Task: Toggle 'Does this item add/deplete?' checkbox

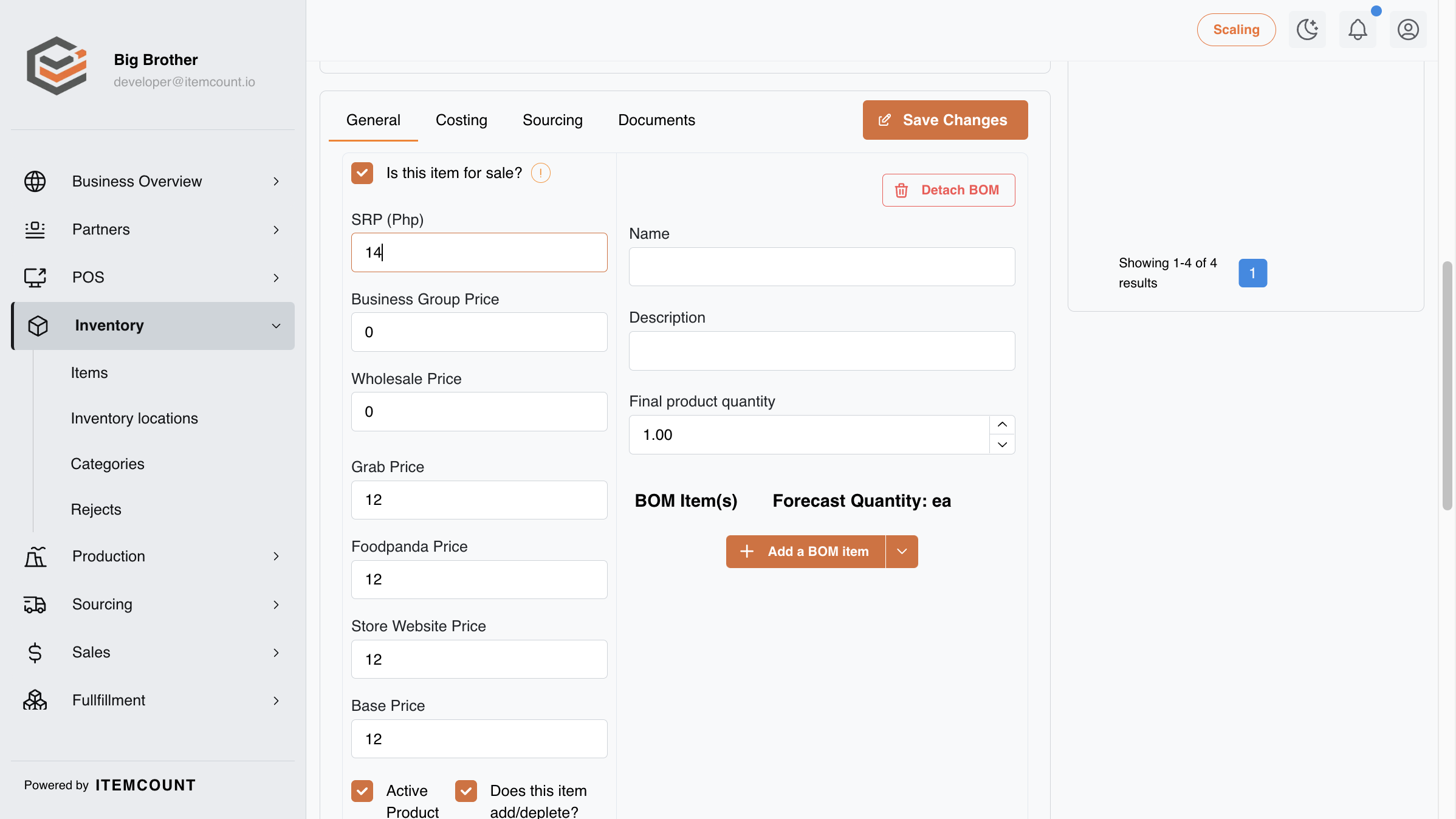Action: click(466, 791)
